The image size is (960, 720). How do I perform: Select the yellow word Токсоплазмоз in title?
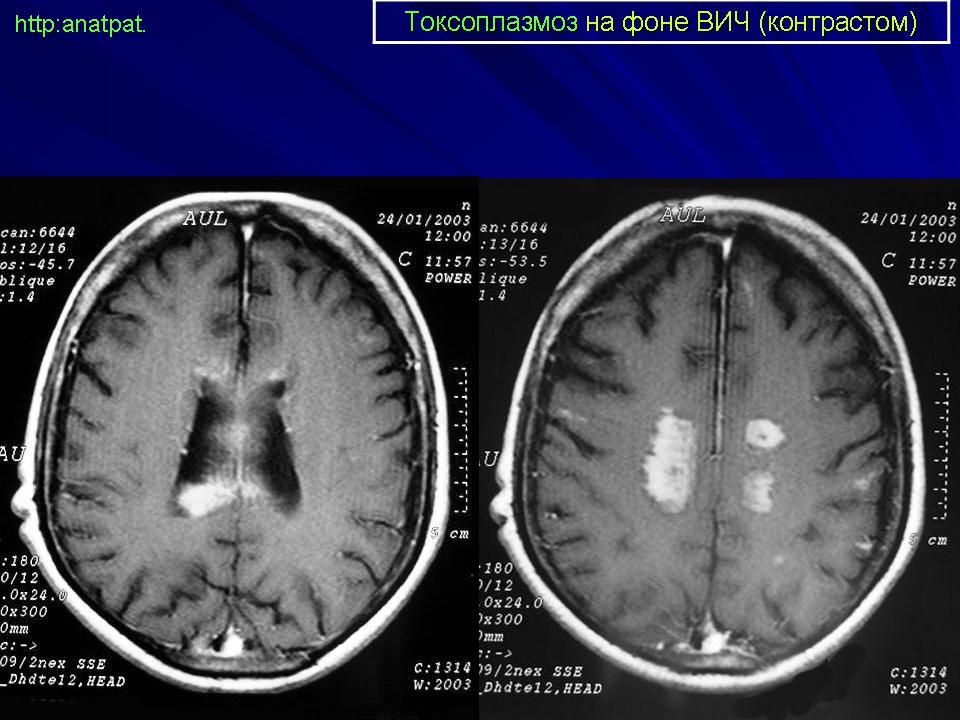click(x=491, y=22)
